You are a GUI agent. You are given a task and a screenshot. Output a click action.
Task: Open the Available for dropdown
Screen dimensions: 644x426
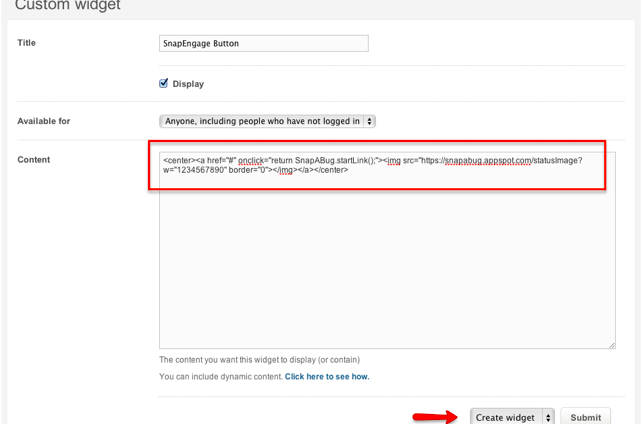click(x=267, y=121)
